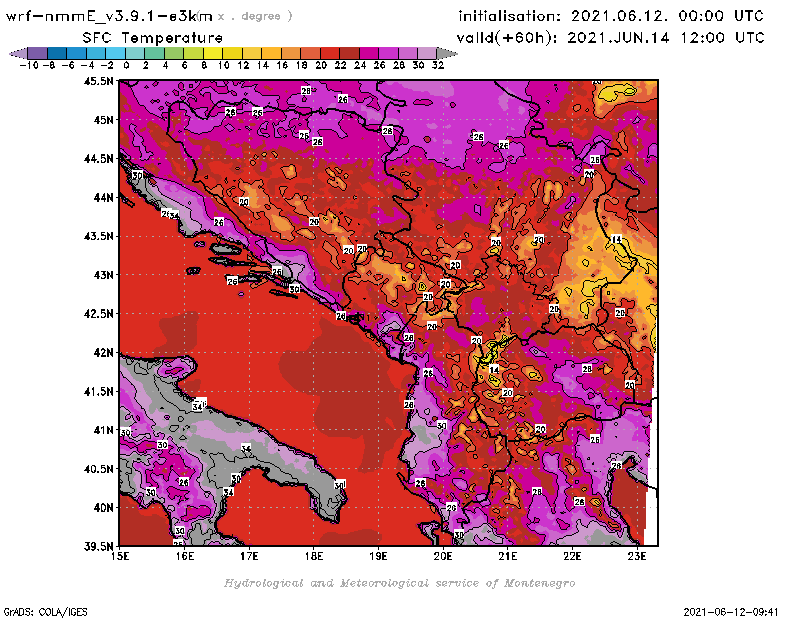Select the orange legend swatch between 14 and 16

pos(271,54)
